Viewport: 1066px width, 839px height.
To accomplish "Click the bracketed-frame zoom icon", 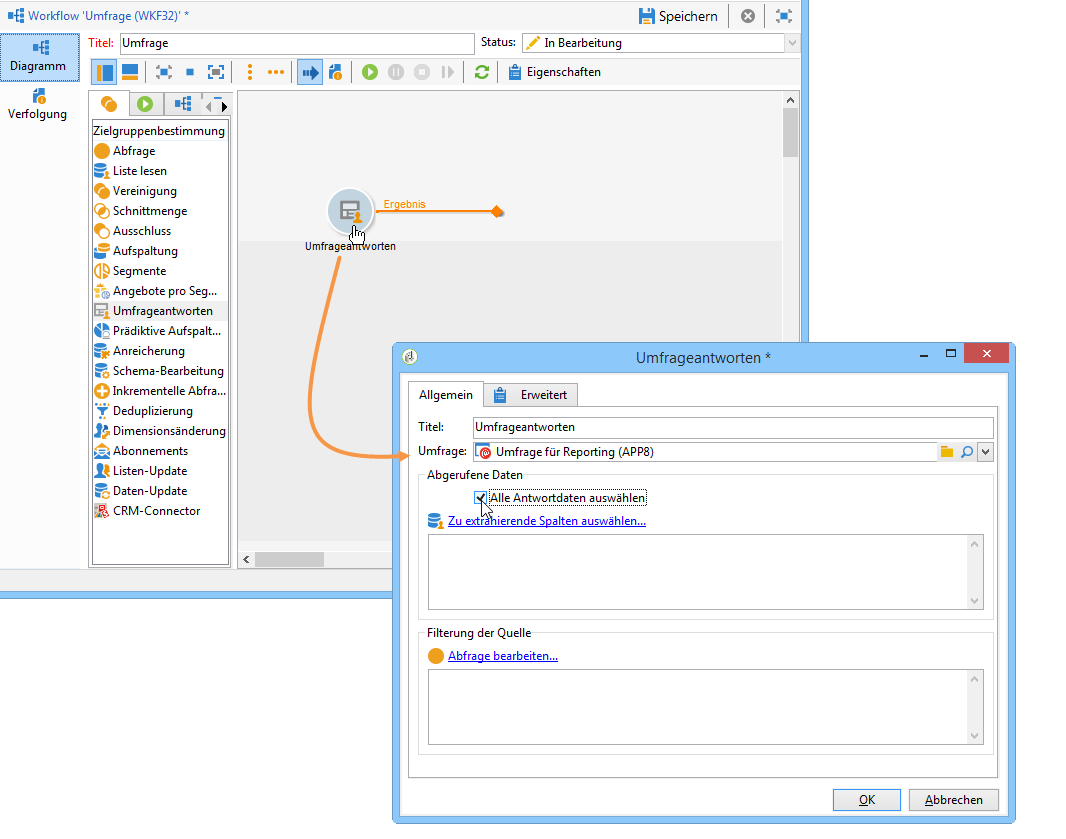I will click(216, 72).
